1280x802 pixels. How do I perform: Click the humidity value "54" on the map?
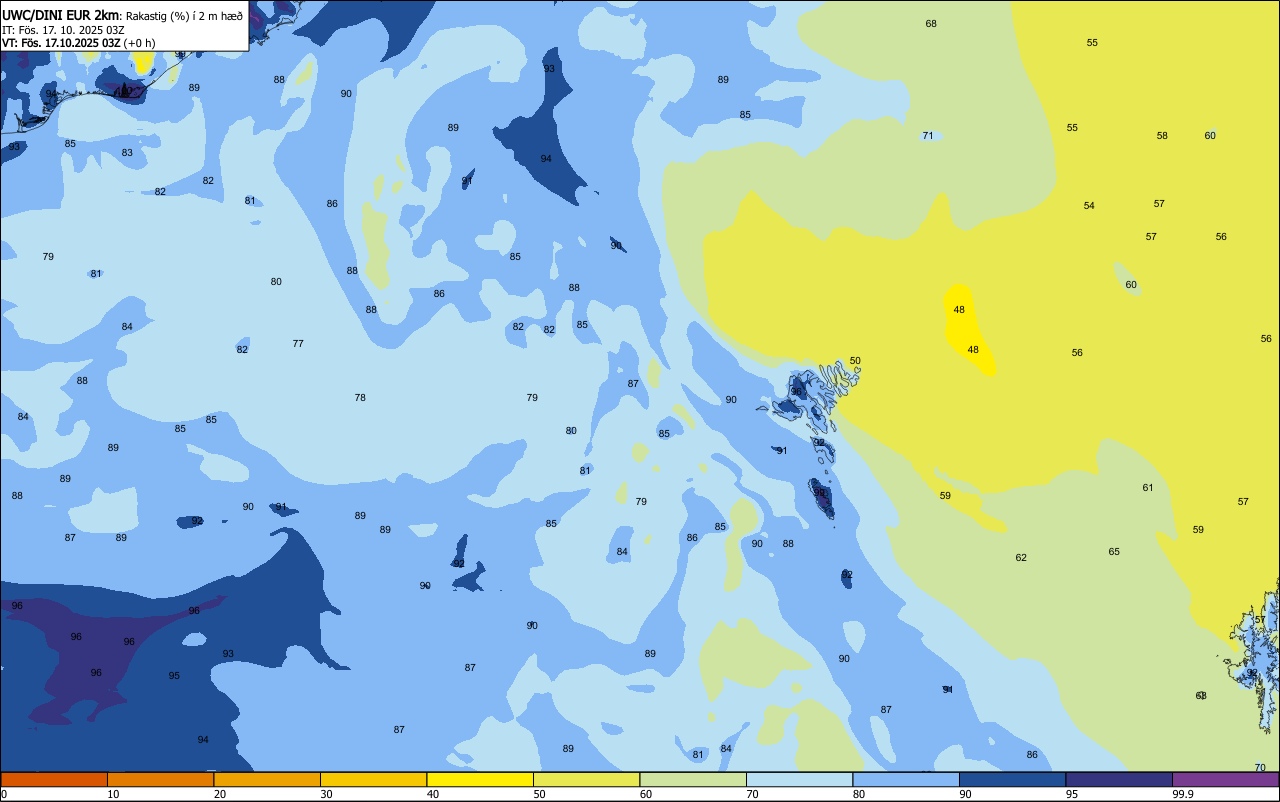coord(1089,206)
